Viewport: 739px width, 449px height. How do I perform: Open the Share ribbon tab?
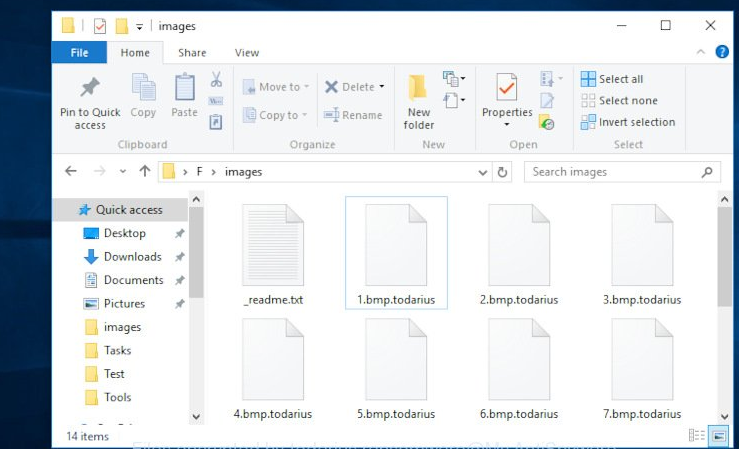tap(192, 53)
